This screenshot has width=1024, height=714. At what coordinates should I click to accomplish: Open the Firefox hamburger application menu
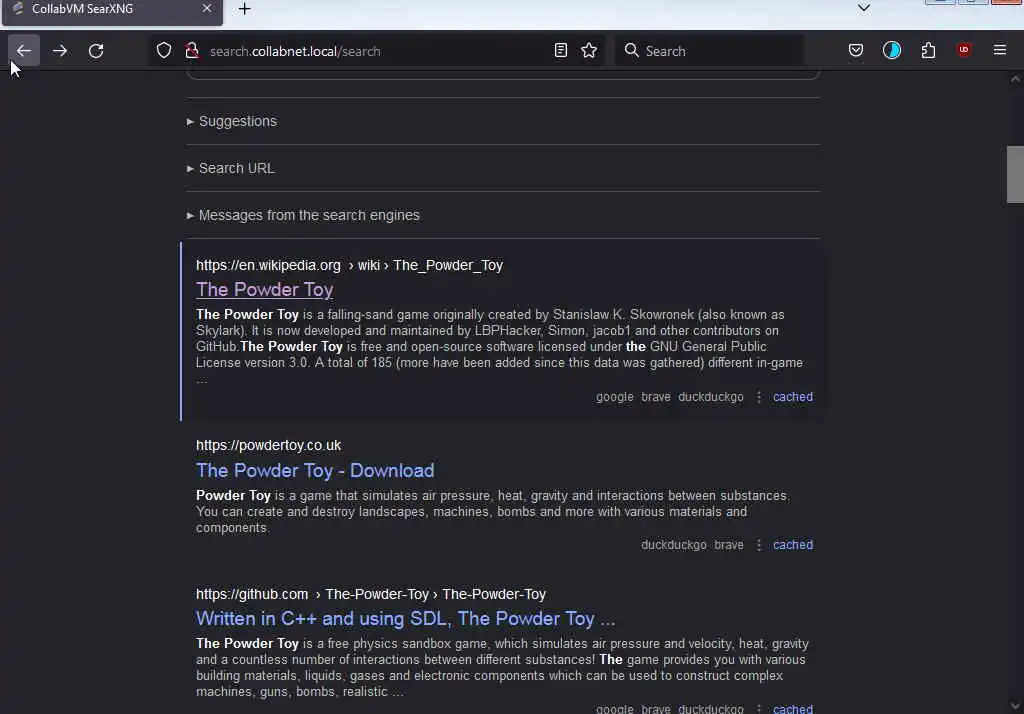point(1000,50)
